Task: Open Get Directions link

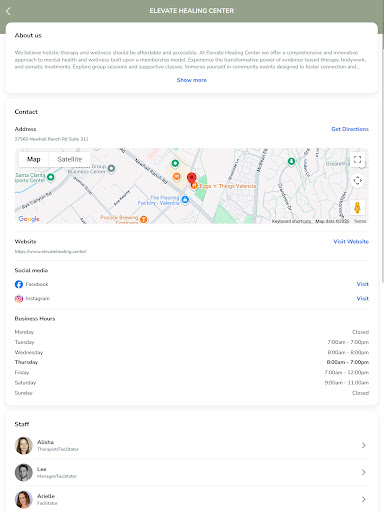Action: [350, 129]
